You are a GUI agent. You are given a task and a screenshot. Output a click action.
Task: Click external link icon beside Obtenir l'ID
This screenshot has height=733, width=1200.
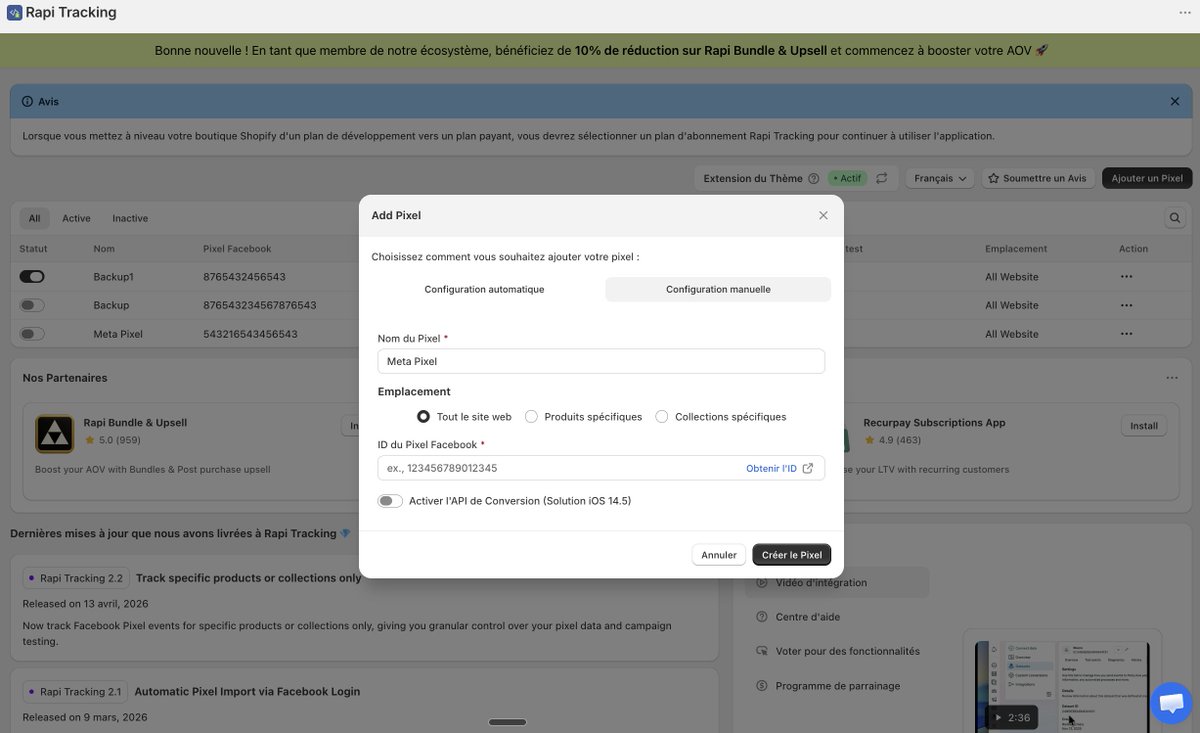click(808, 468)
